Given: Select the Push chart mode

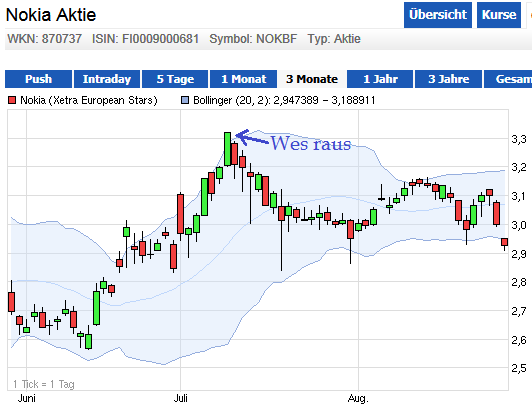Looking at the screenshot, I should pos(38,79).
